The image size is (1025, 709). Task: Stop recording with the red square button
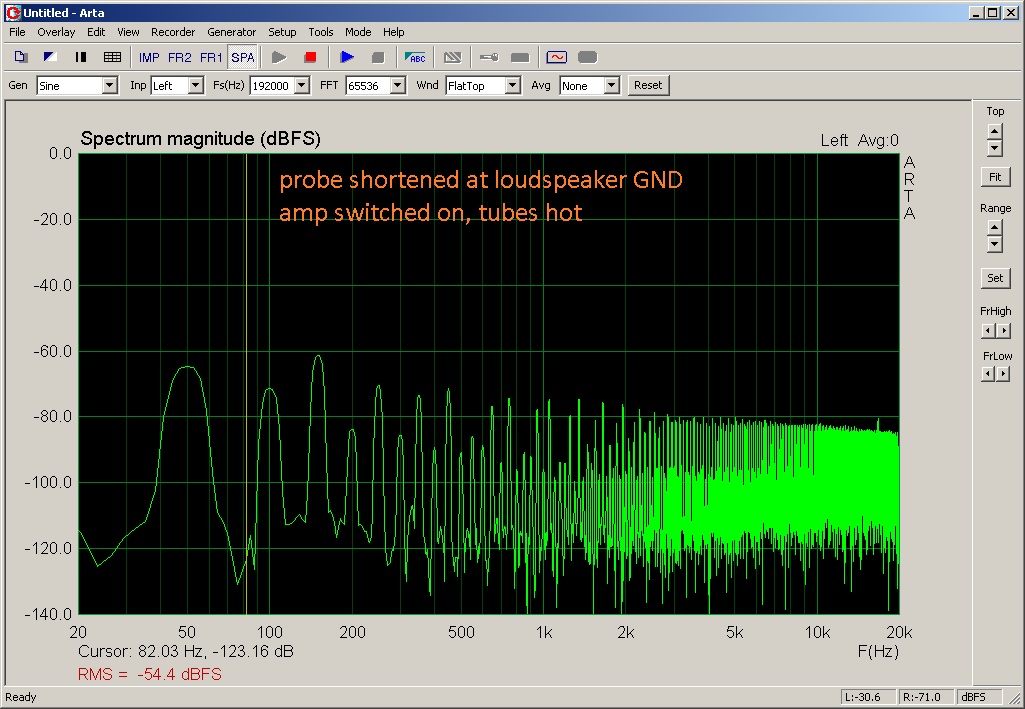click(x=311, y=58)
